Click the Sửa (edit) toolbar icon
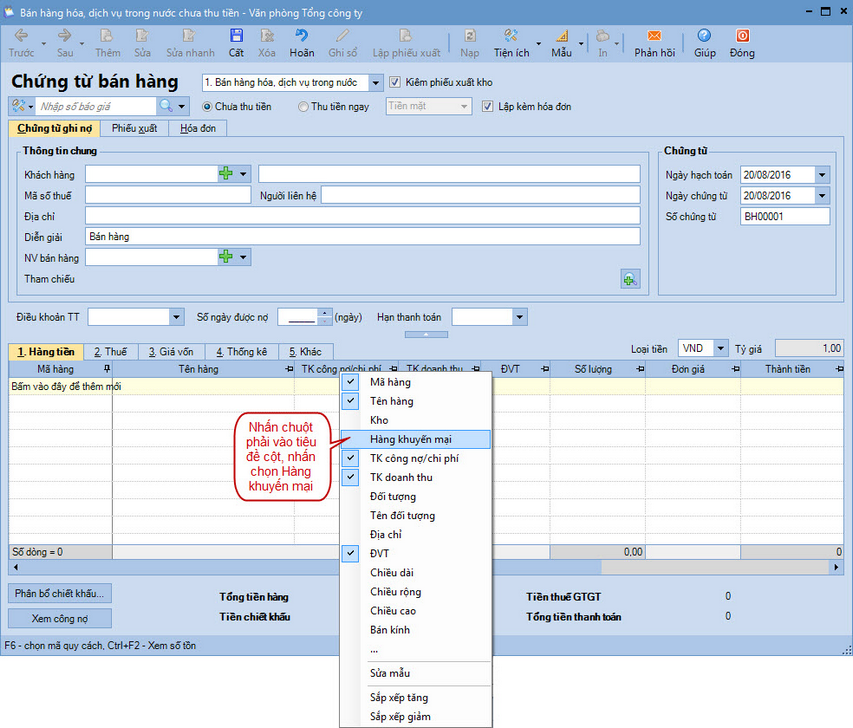 click(142, 36)
